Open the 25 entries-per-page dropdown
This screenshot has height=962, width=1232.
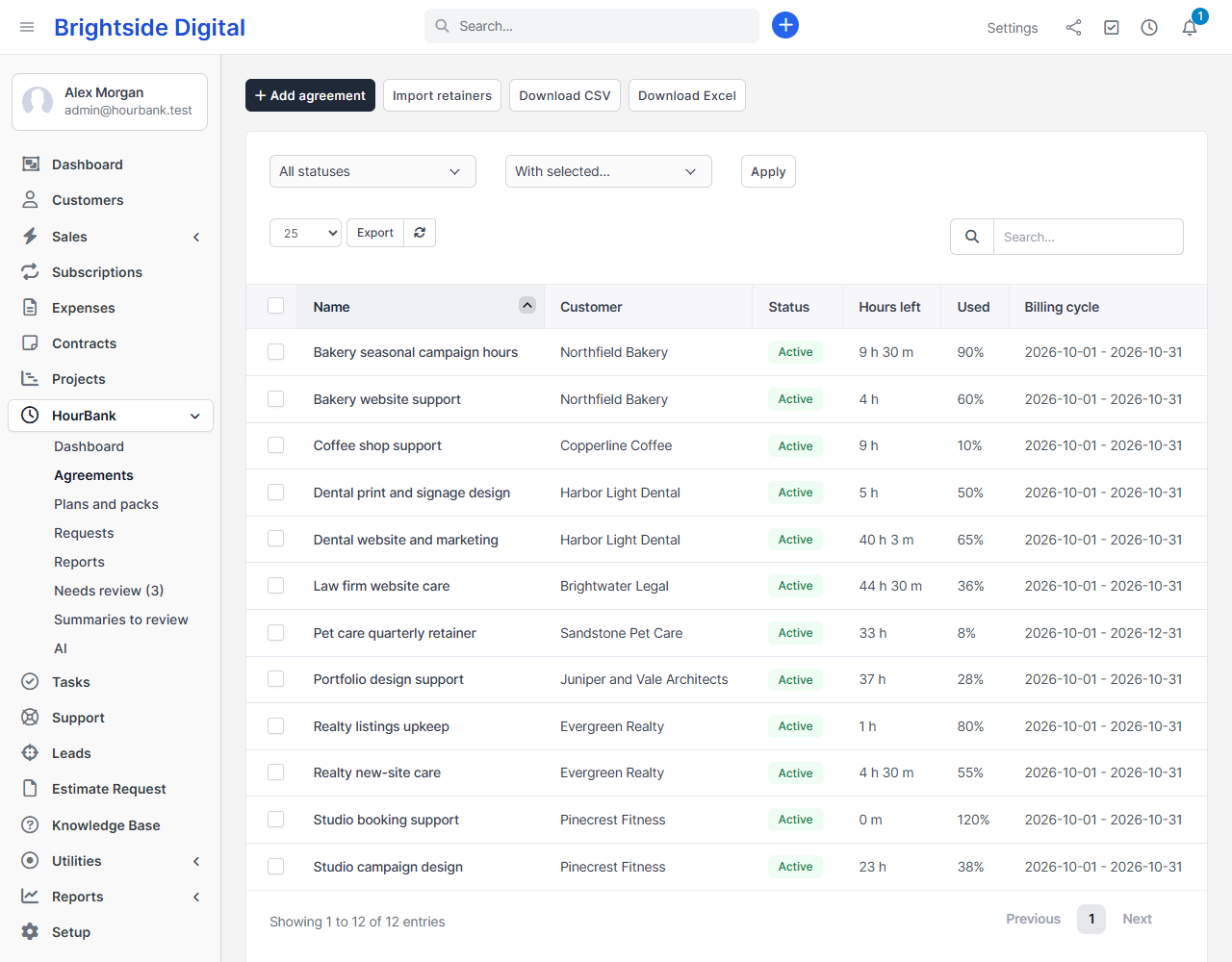coord(306,233)
